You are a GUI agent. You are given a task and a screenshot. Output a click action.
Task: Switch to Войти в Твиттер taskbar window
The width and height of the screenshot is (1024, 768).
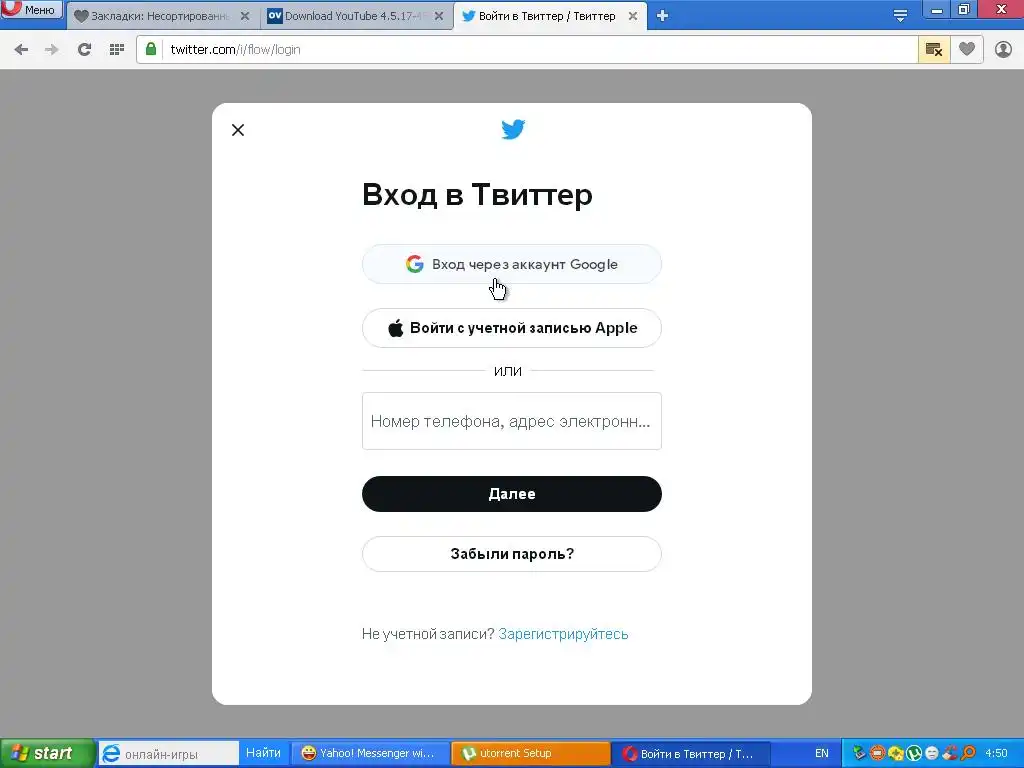[691, 754]
